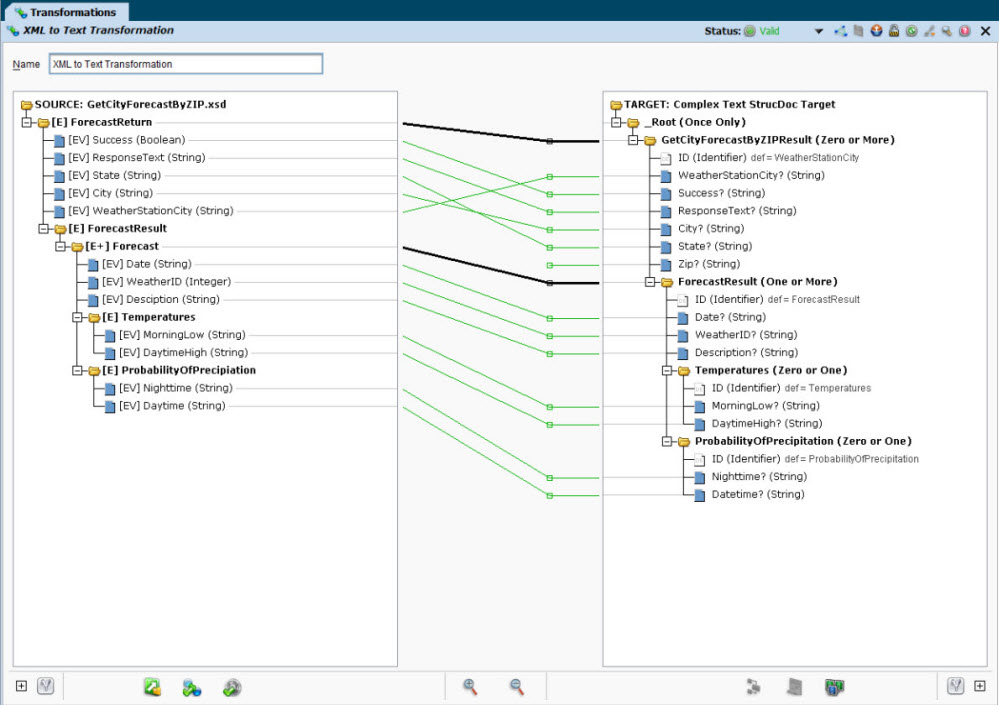Click the magnifier search icon near the Help icon
The height and width of the screenshot is (705, 999).
click(945, 31)
